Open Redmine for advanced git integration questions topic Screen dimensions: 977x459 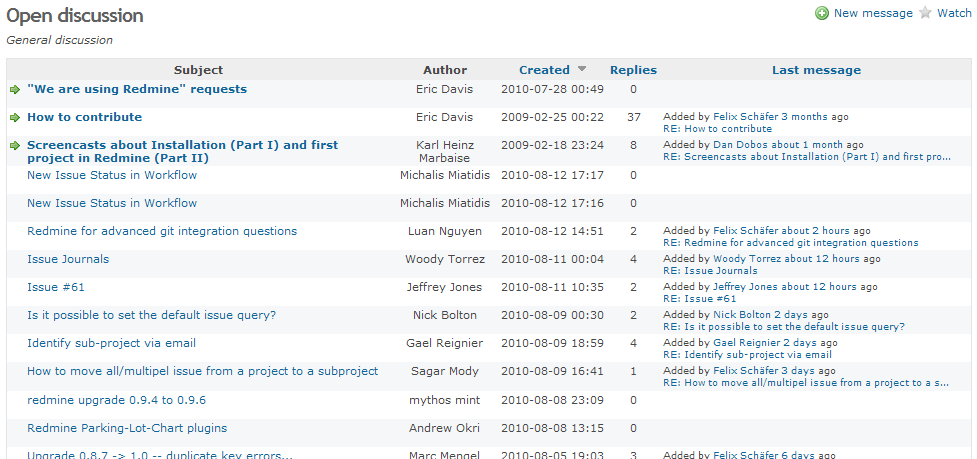162,231
